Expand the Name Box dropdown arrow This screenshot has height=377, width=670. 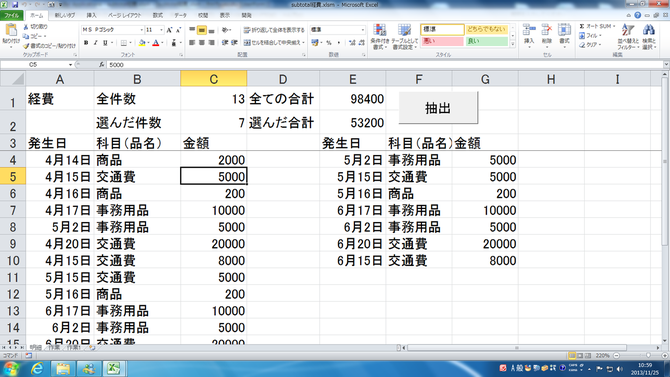(x=71, y=65)
